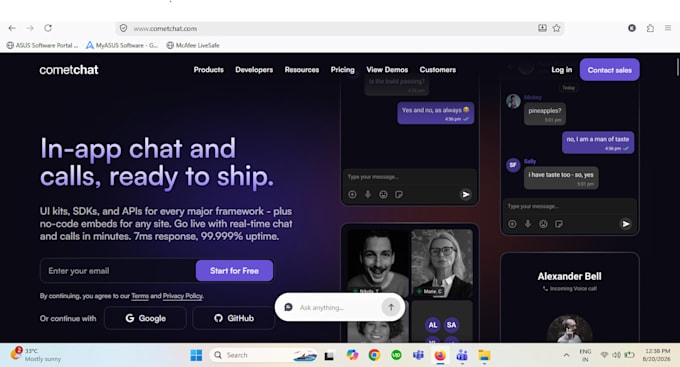The width and height of the screenshot is (680, 367).
Task: Click the Alexander Bell caller name
Action: click(x=569, y=276)
